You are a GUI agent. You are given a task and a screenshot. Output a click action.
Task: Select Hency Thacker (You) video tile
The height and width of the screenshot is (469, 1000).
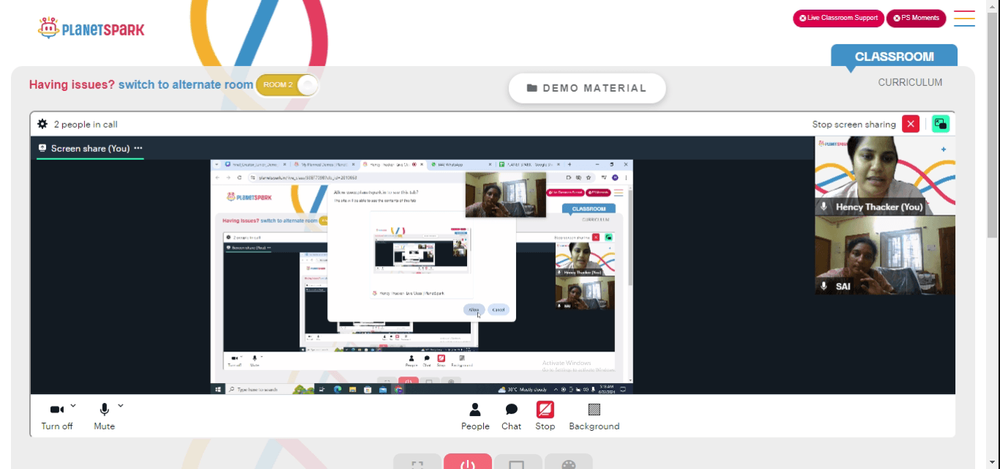pyautogui.click(x=885, y=175)
